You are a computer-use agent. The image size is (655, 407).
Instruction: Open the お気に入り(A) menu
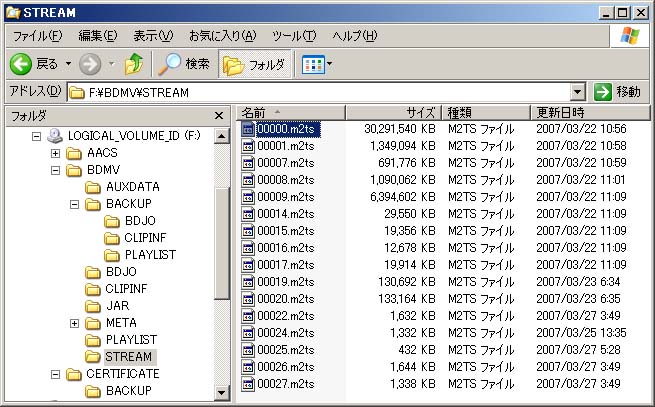[x=223, y=36]
